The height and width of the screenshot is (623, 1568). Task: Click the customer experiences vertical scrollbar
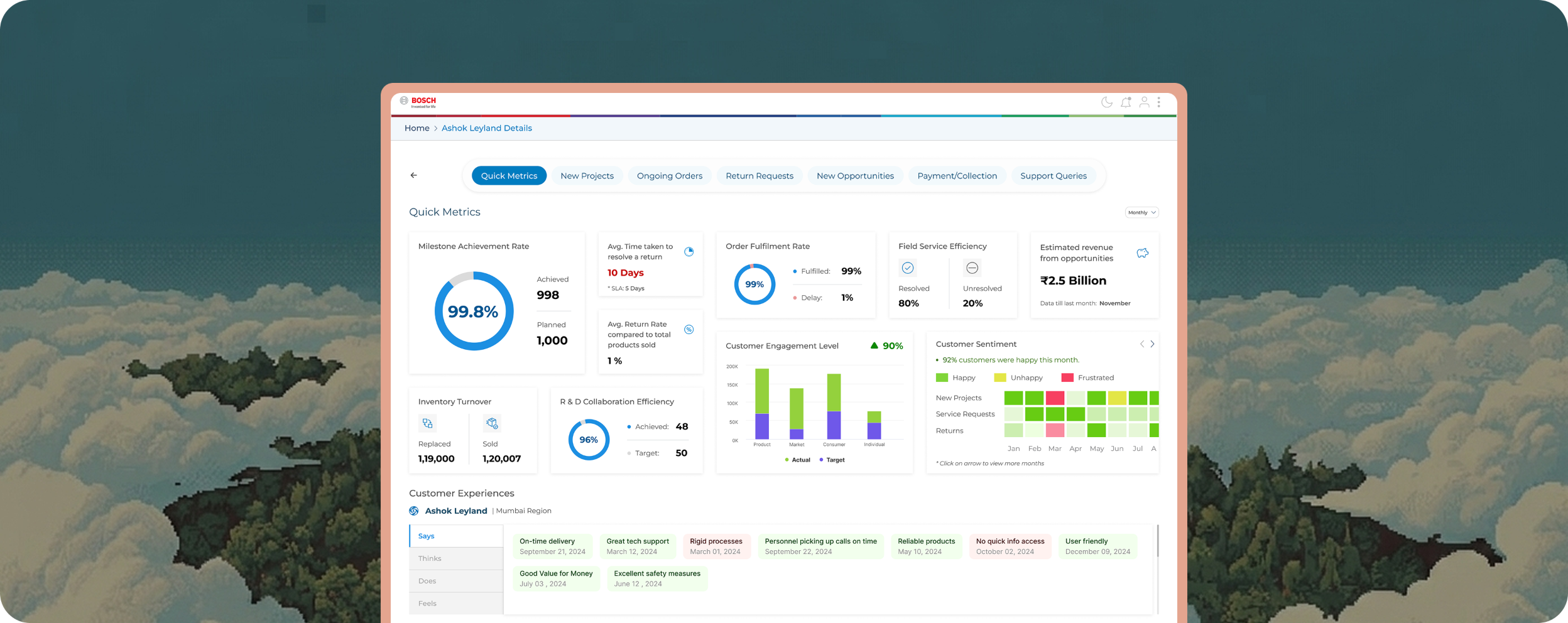[x=1157, y=541]
